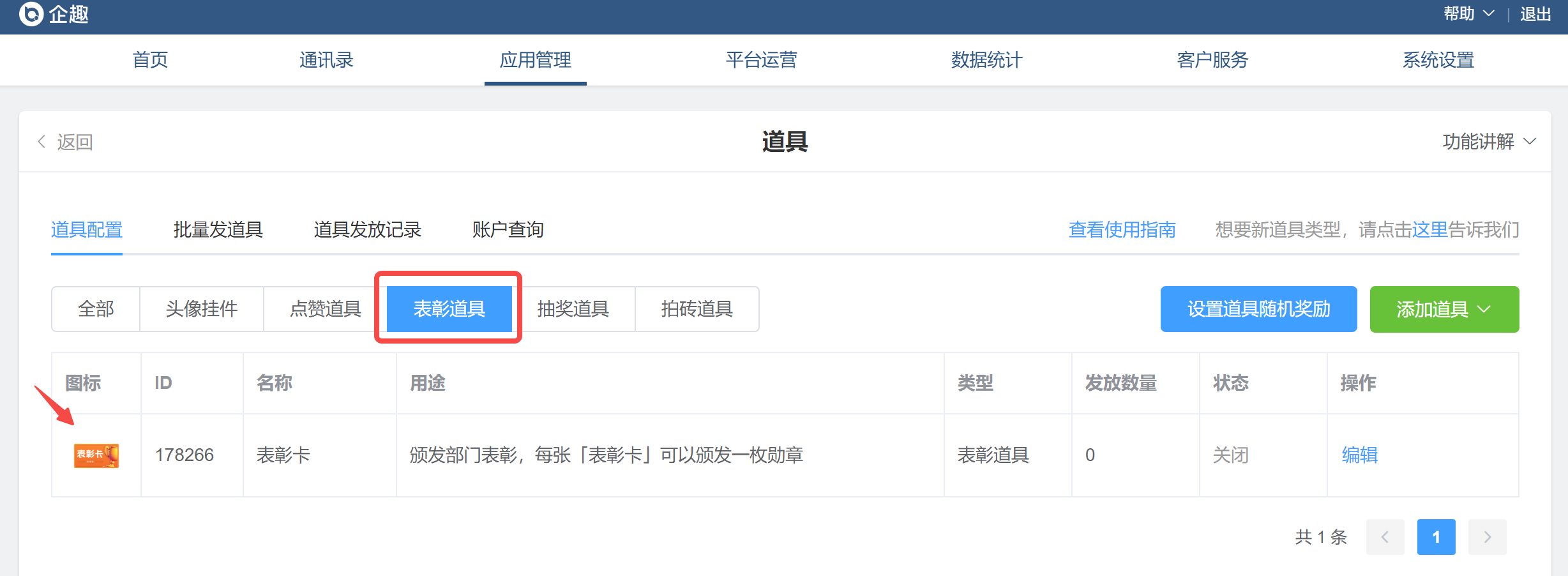Switch to the 批量发道具 tab

coord(218,230)
